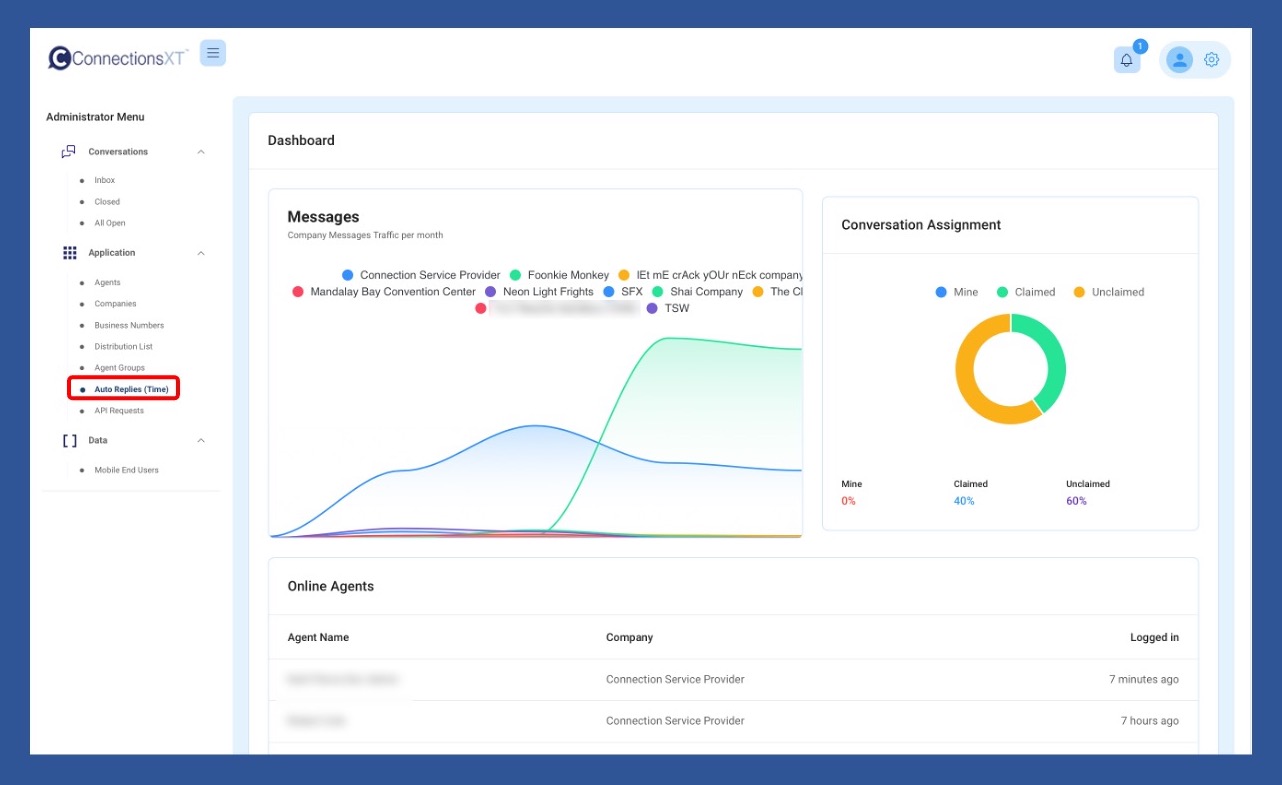Click the ConnectionsXT logo
Image resolution: width=1282 pixels, height=785 pixels.
(118, 58)
